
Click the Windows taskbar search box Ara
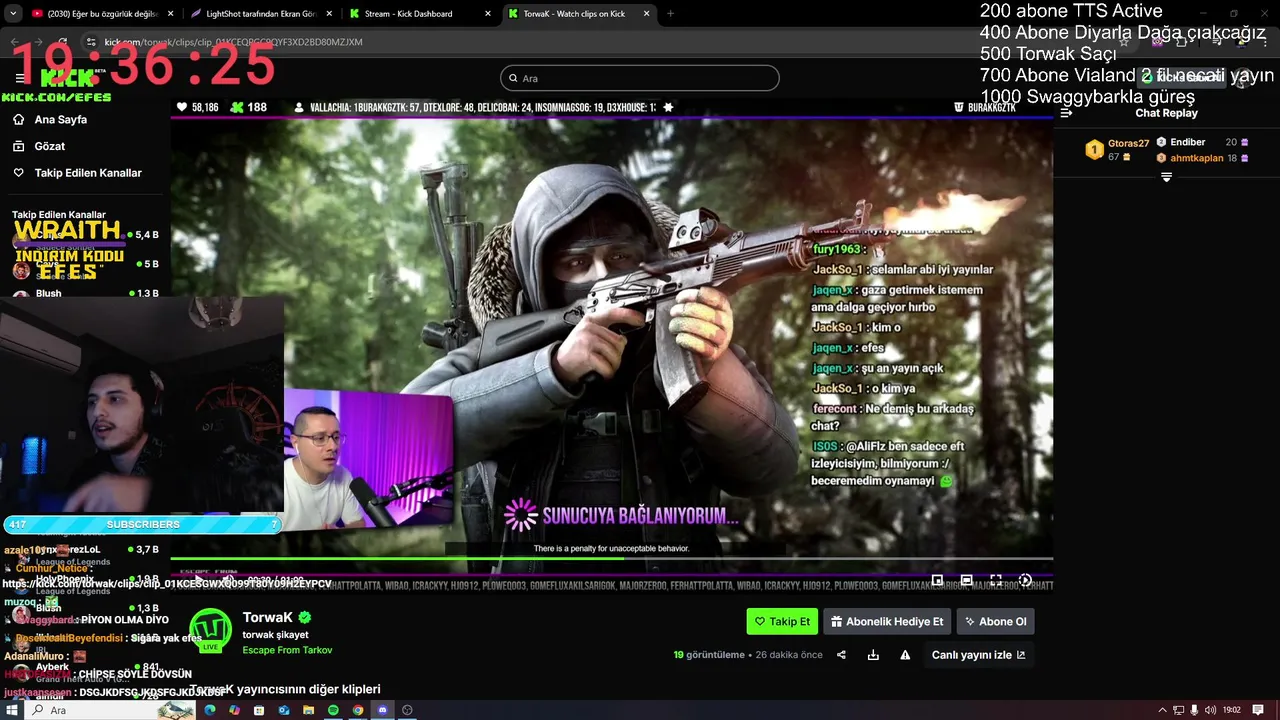[x=110, y=710]
